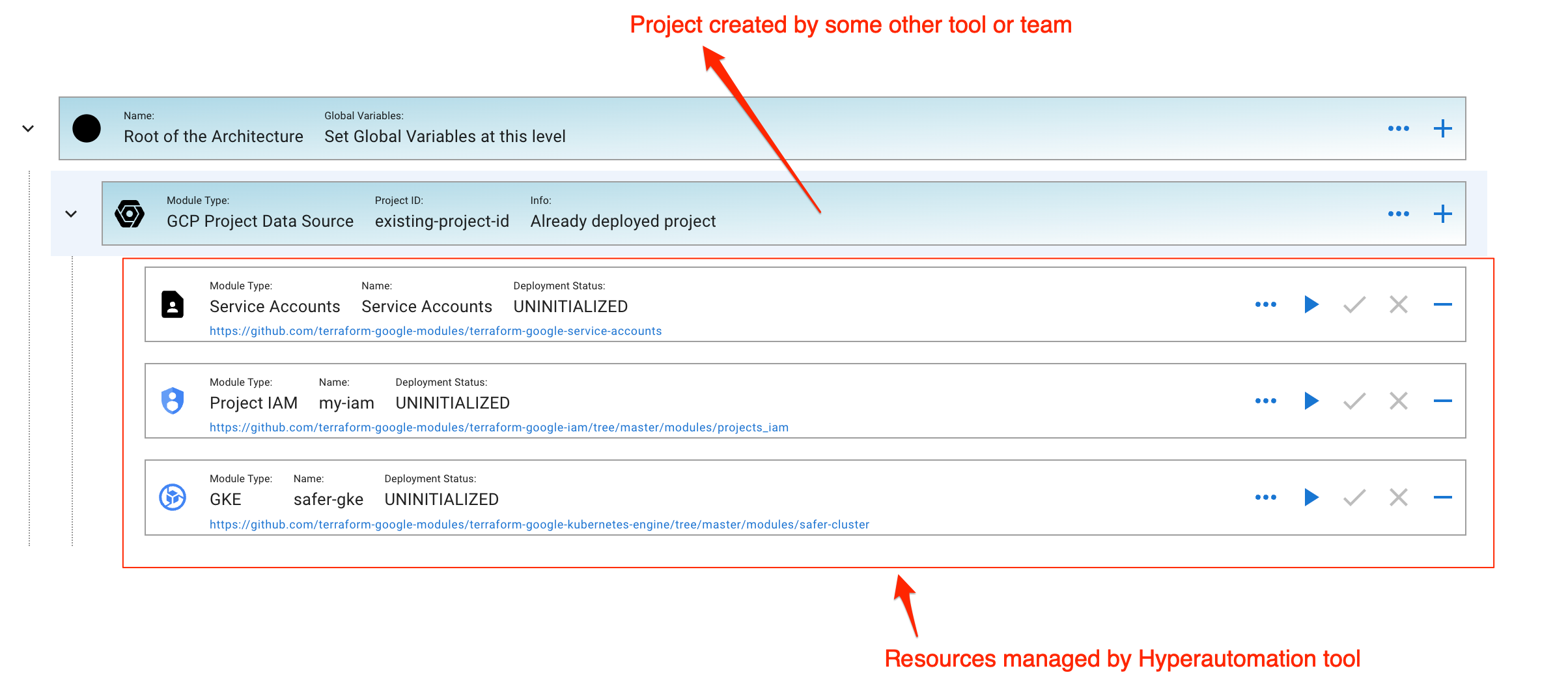The height and width of the screenshot is (679, 1568).
Task: Add a module under Root of the Architecture
Action: pos(1442,128)
